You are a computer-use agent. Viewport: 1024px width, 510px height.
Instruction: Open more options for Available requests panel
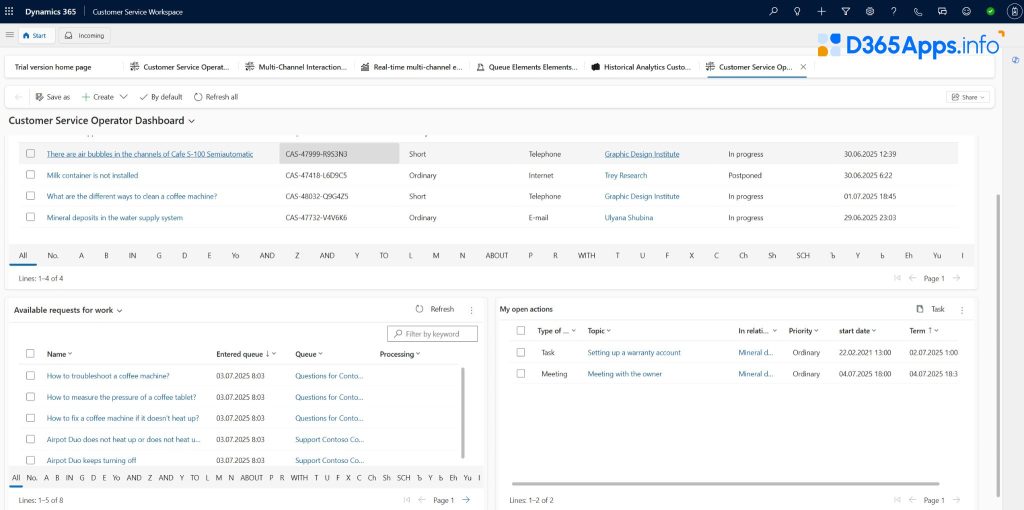click(472, 310)
